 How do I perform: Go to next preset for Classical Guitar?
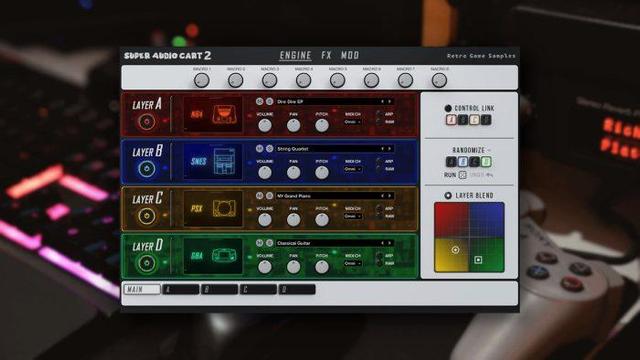point(389,243)
